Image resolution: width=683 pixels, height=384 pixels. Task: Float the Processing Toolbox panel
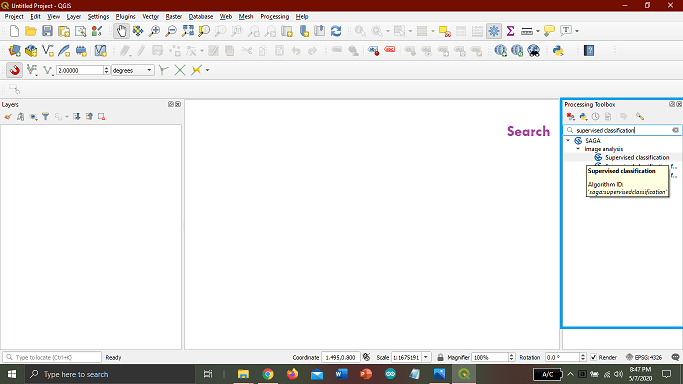click(x=672, y=104)
